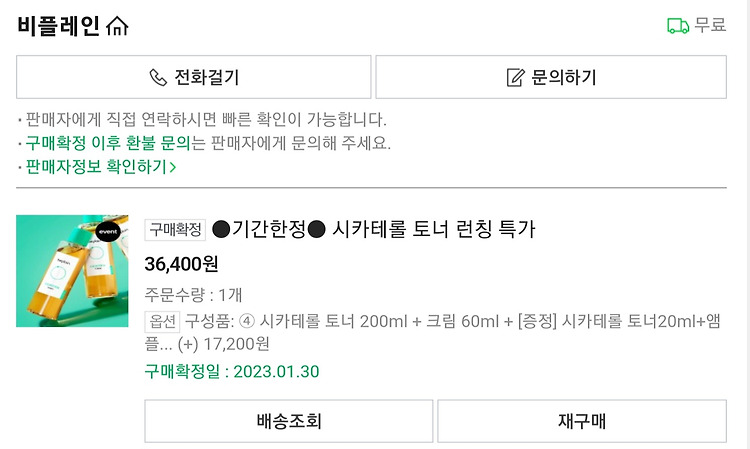This screenshot has width=750, height=449.
Task: Tap the pencil inquiry icon
Action: [515, 77]
